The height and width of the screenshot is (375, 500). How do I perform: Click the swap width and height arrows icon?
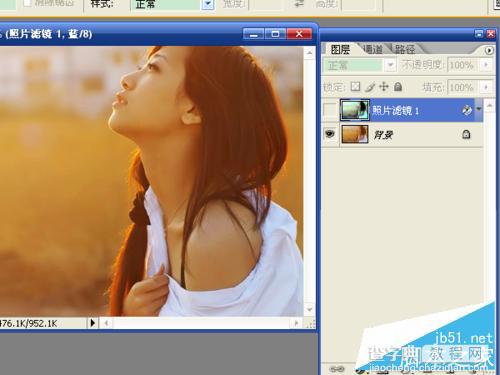tap(299, 4)
